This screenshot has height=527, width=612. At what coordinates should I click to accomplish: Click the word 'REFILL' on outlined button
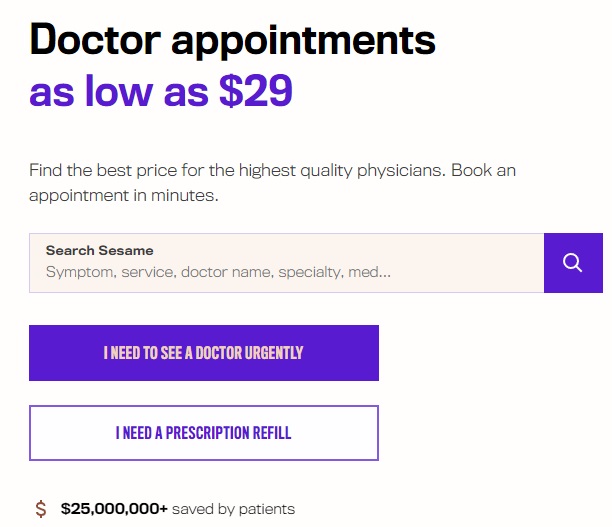click(x=272, y=433)
